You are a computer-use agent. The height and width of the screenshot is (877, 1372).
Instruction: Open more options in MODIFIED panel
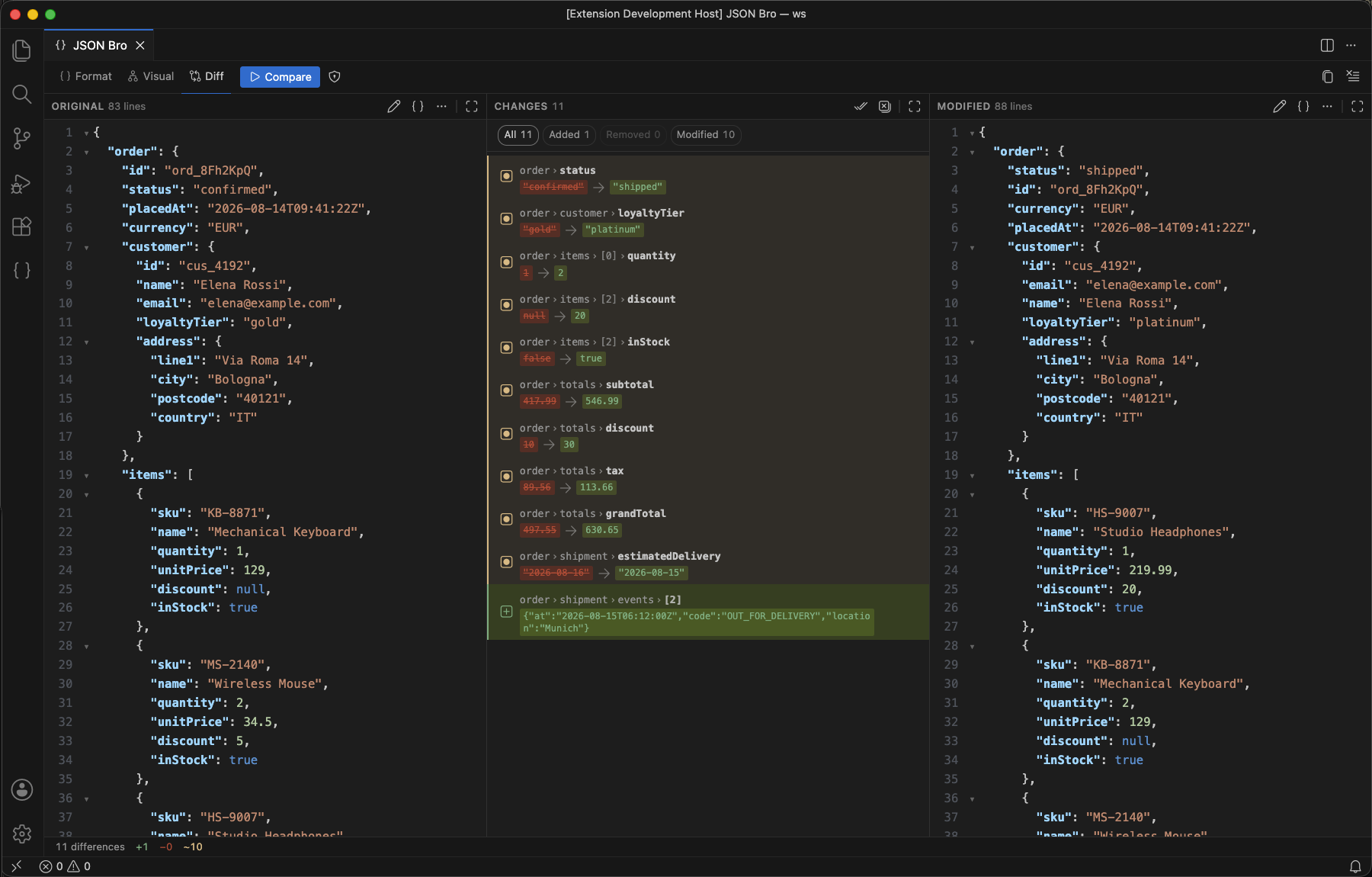1327,107
